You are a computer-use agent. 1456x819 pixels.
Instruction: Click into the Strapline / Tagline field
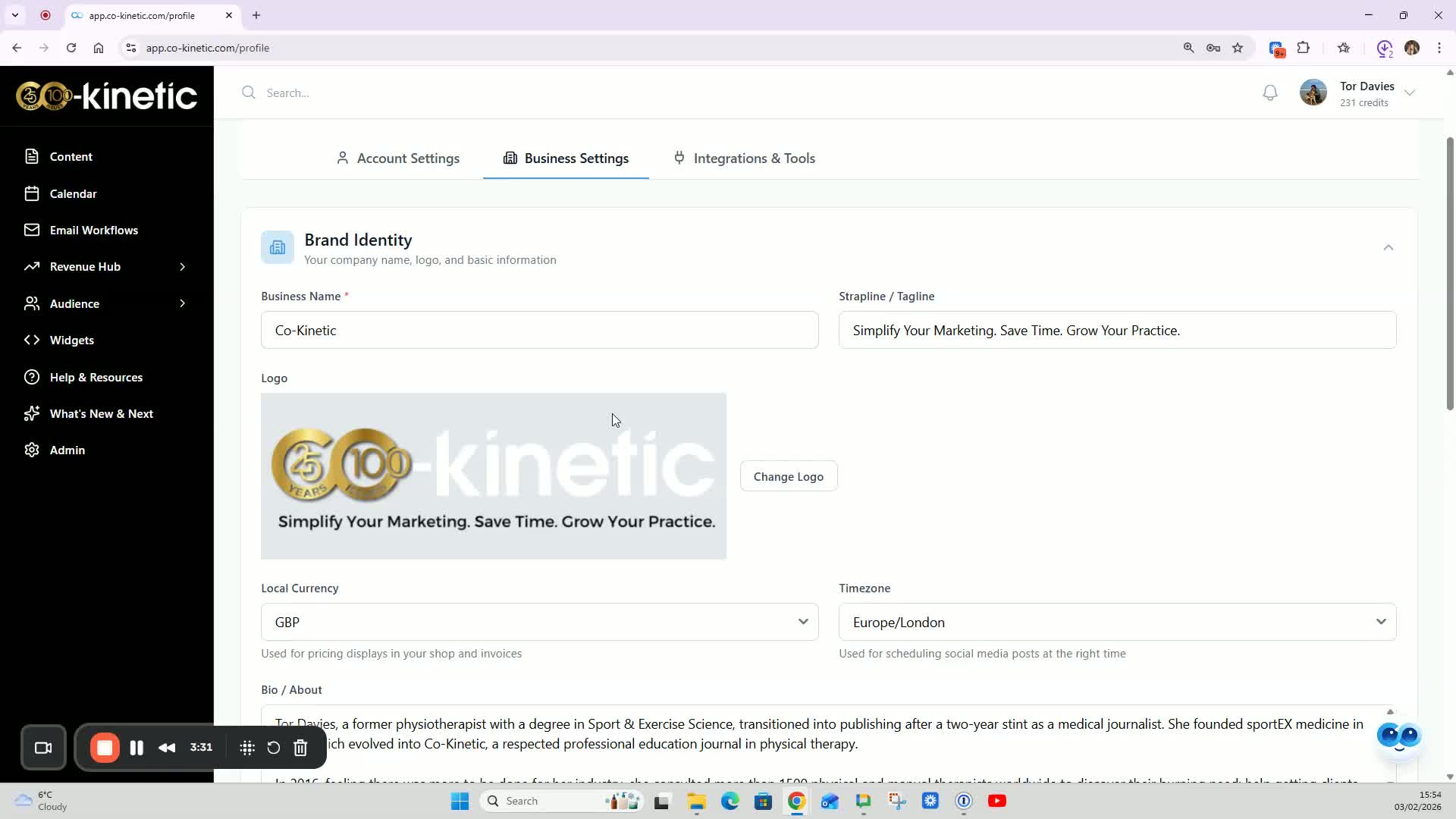tap(1118, 331)
